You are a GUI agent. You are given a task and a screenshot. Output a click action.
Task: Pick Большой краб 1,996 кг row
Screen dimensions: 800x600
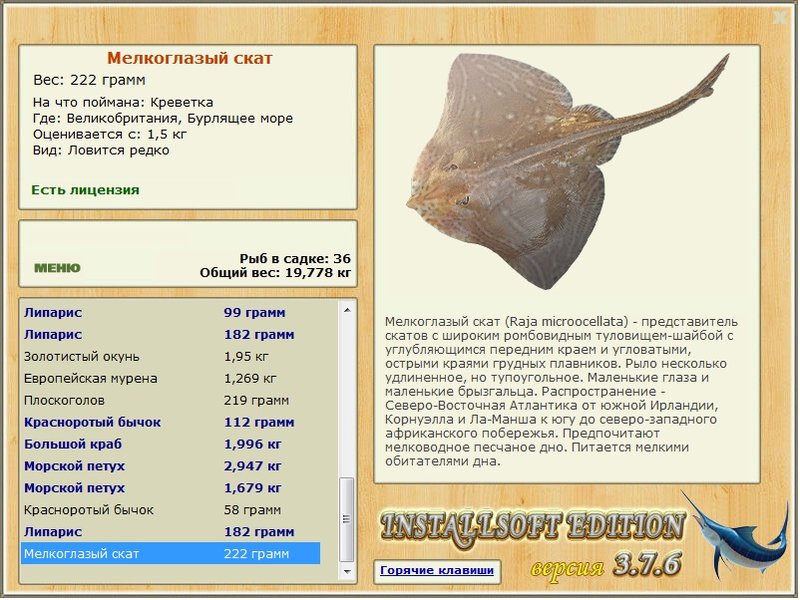(170, 444)
